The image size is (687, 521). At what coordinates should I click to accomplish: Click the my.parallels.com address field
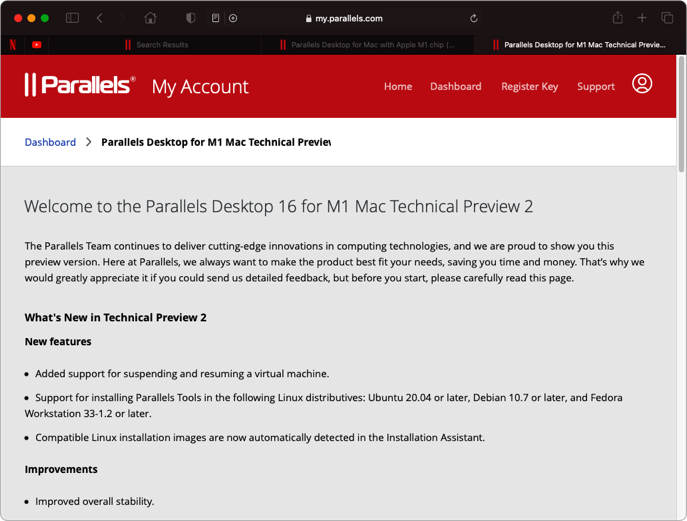344,18
